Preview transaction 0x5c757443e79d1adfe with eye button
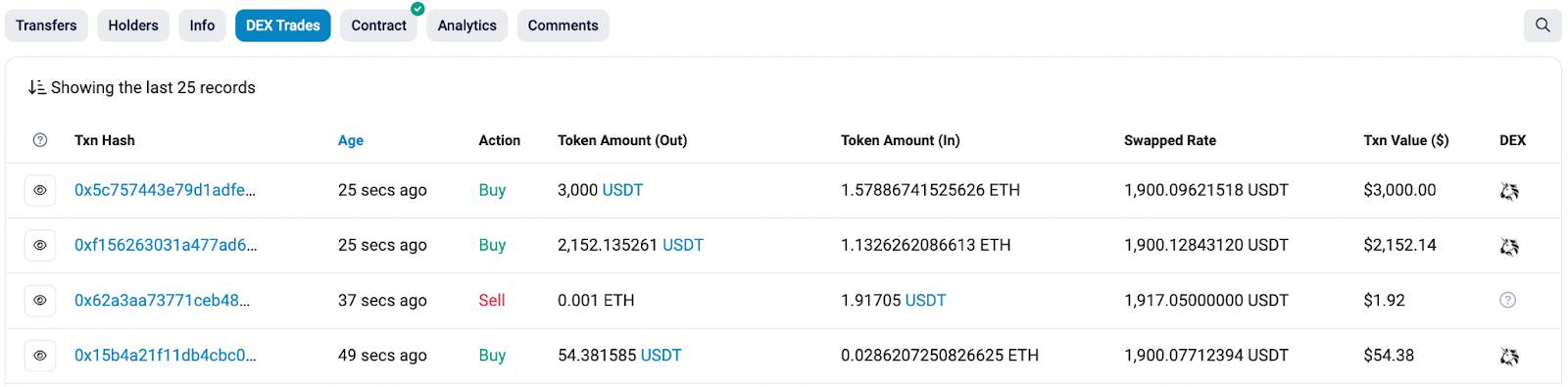The image size is (1568, 387). 40,190
